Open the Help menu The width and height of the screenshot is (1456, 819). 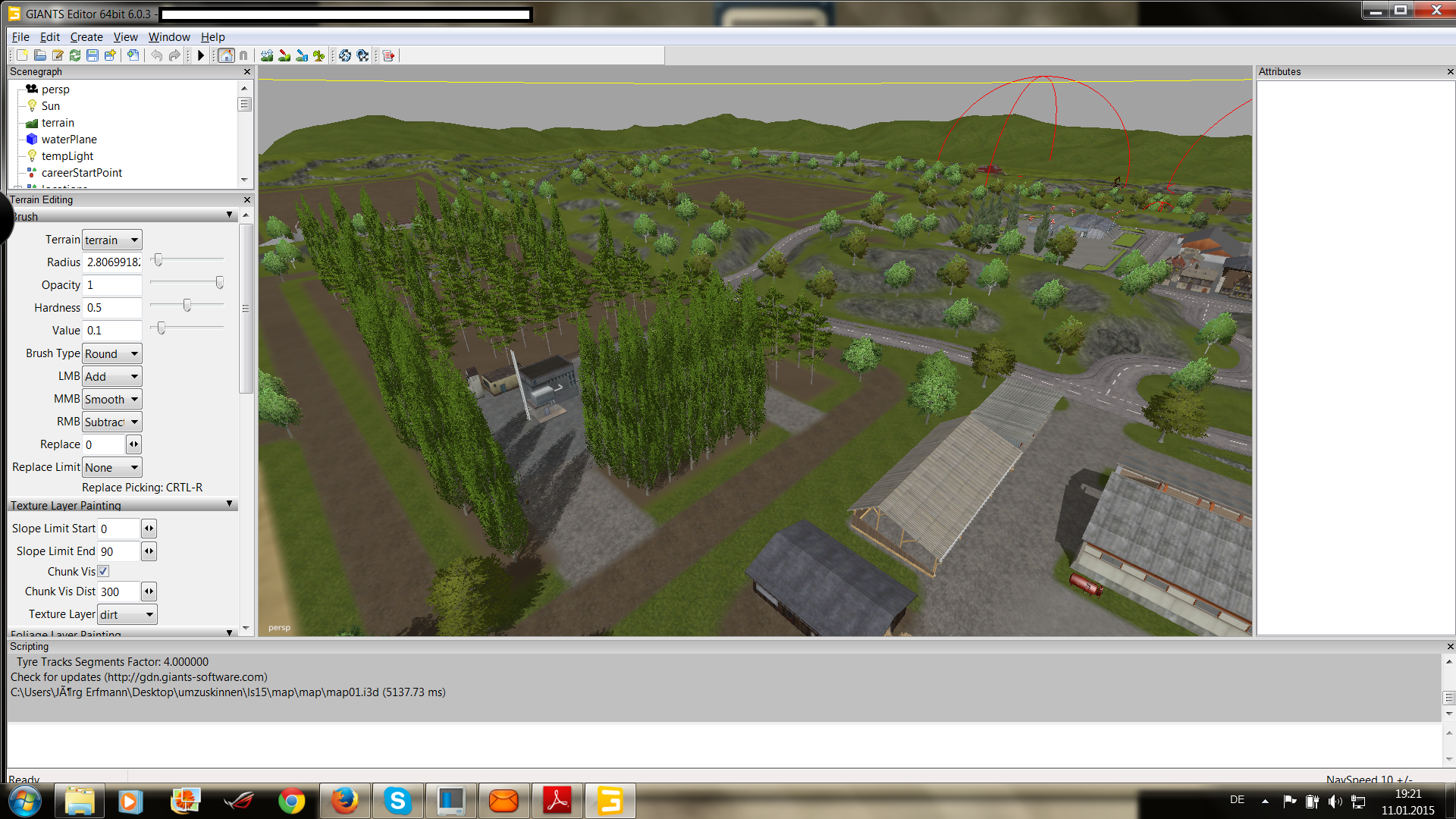click(x=212, y=37)
